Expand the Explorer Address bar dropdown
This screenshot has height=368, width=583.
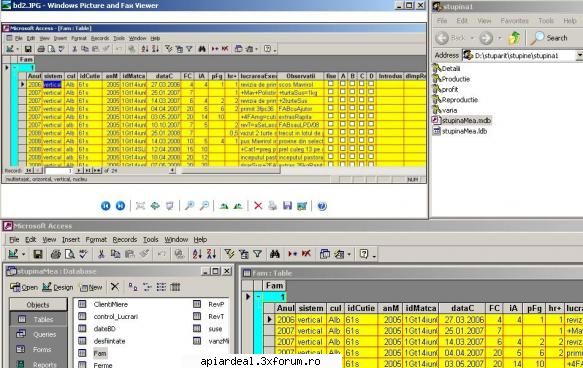[x=579, y=55]
